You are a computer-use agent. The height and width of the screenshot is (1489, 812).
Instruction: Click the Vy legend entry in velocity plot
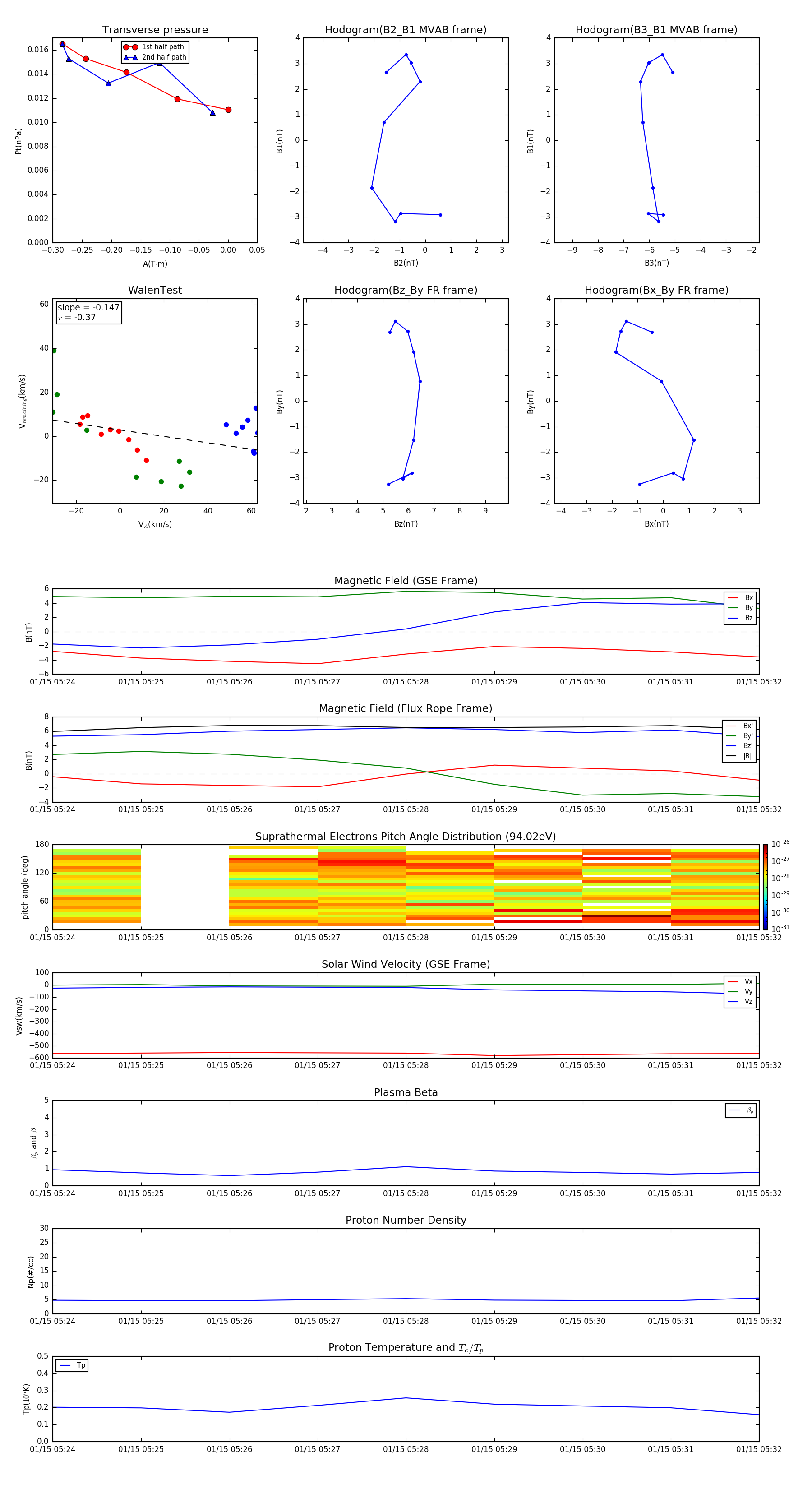pos(740,992)
